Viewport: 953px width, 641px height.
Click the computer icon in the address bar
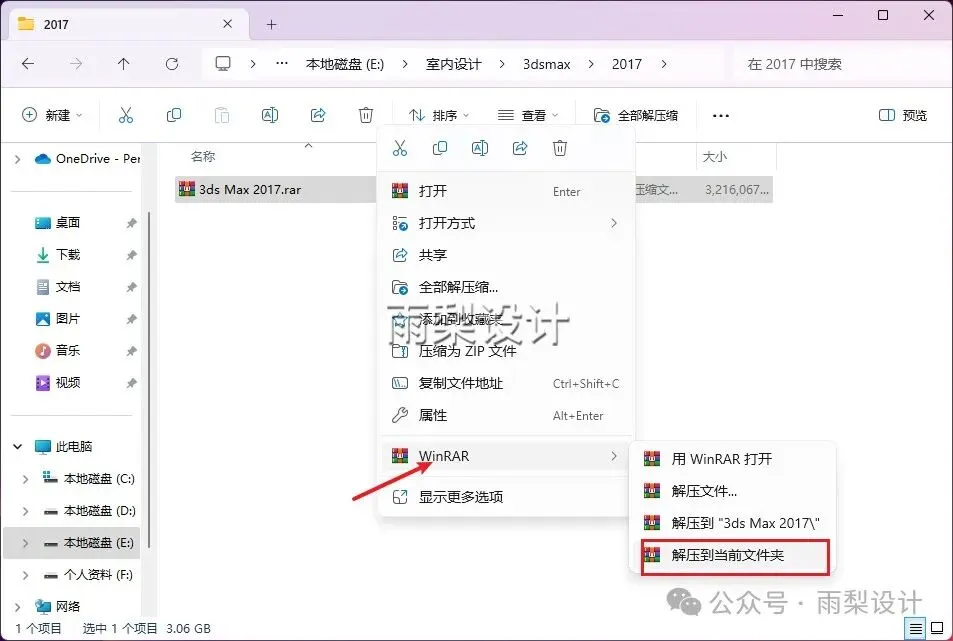[x=223, y=64]
